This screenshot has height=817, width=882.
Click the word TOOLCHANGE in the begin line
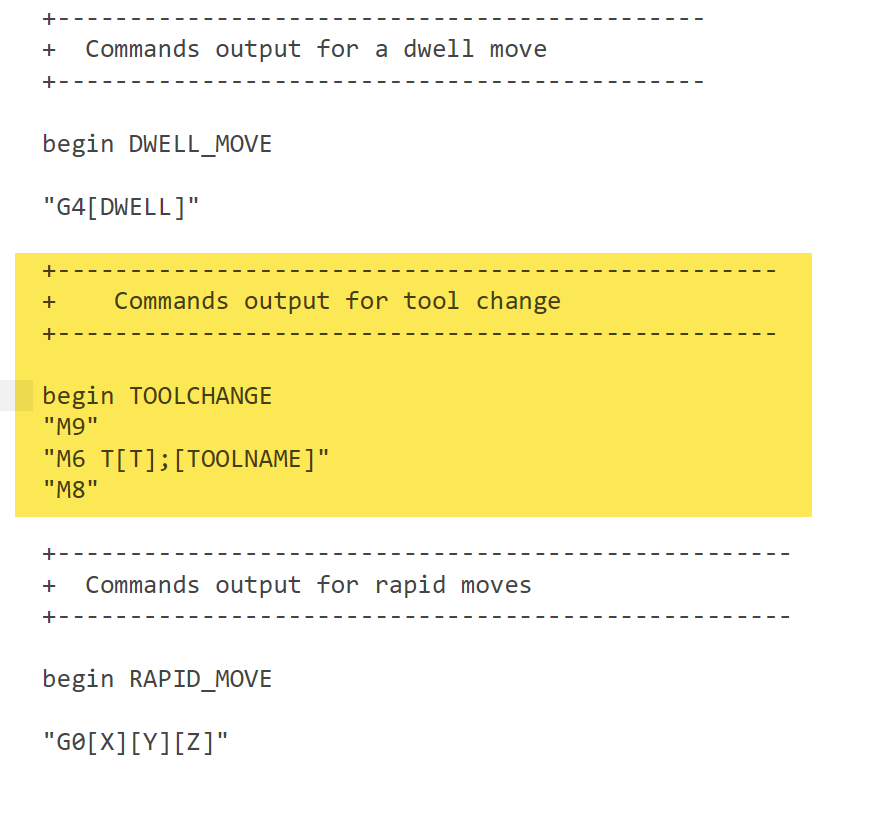point(200,396)
